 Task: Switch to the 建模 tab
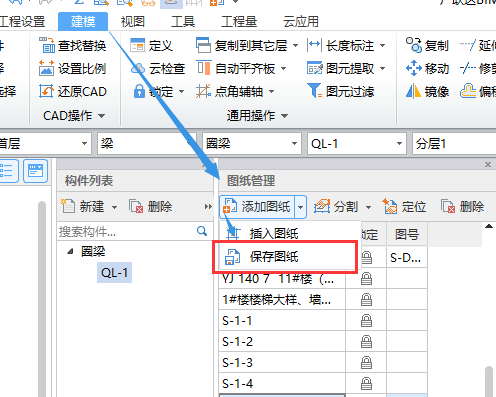tap(83, 22)
